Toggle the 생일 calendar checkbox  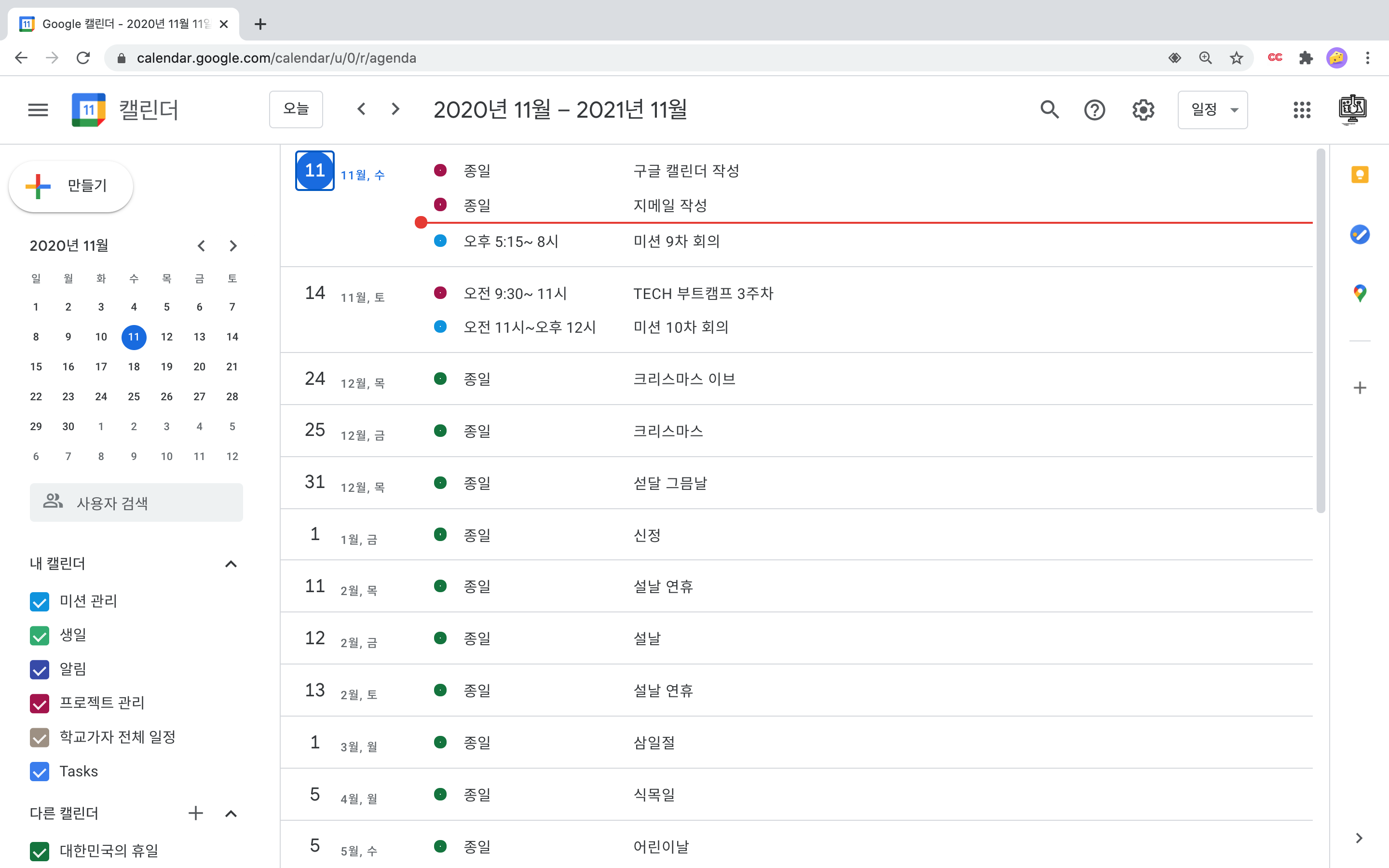(40, 636)
